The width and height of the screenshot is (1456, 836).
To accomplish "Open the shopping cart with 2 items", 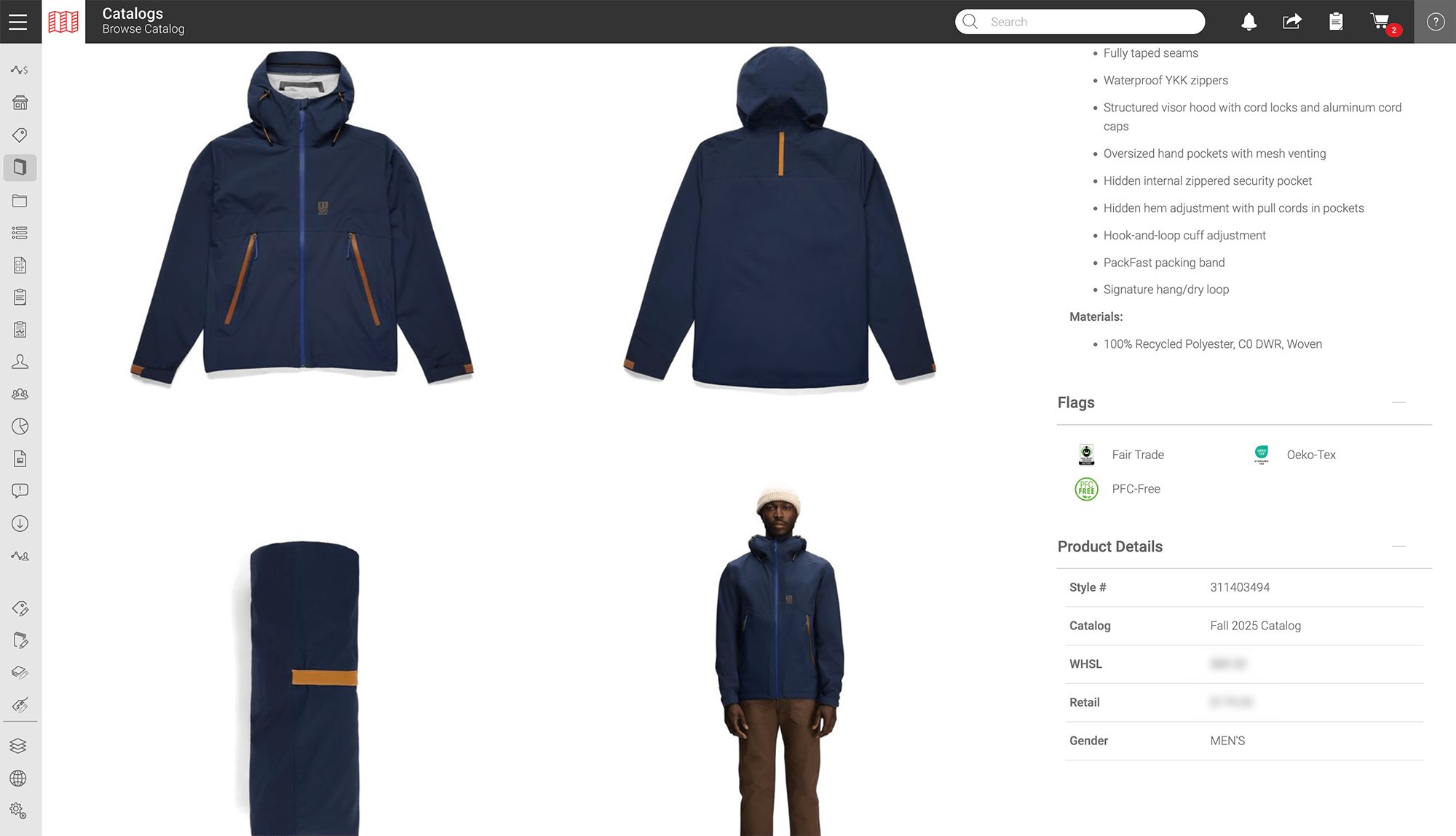I will click(x=1380, y=22).
